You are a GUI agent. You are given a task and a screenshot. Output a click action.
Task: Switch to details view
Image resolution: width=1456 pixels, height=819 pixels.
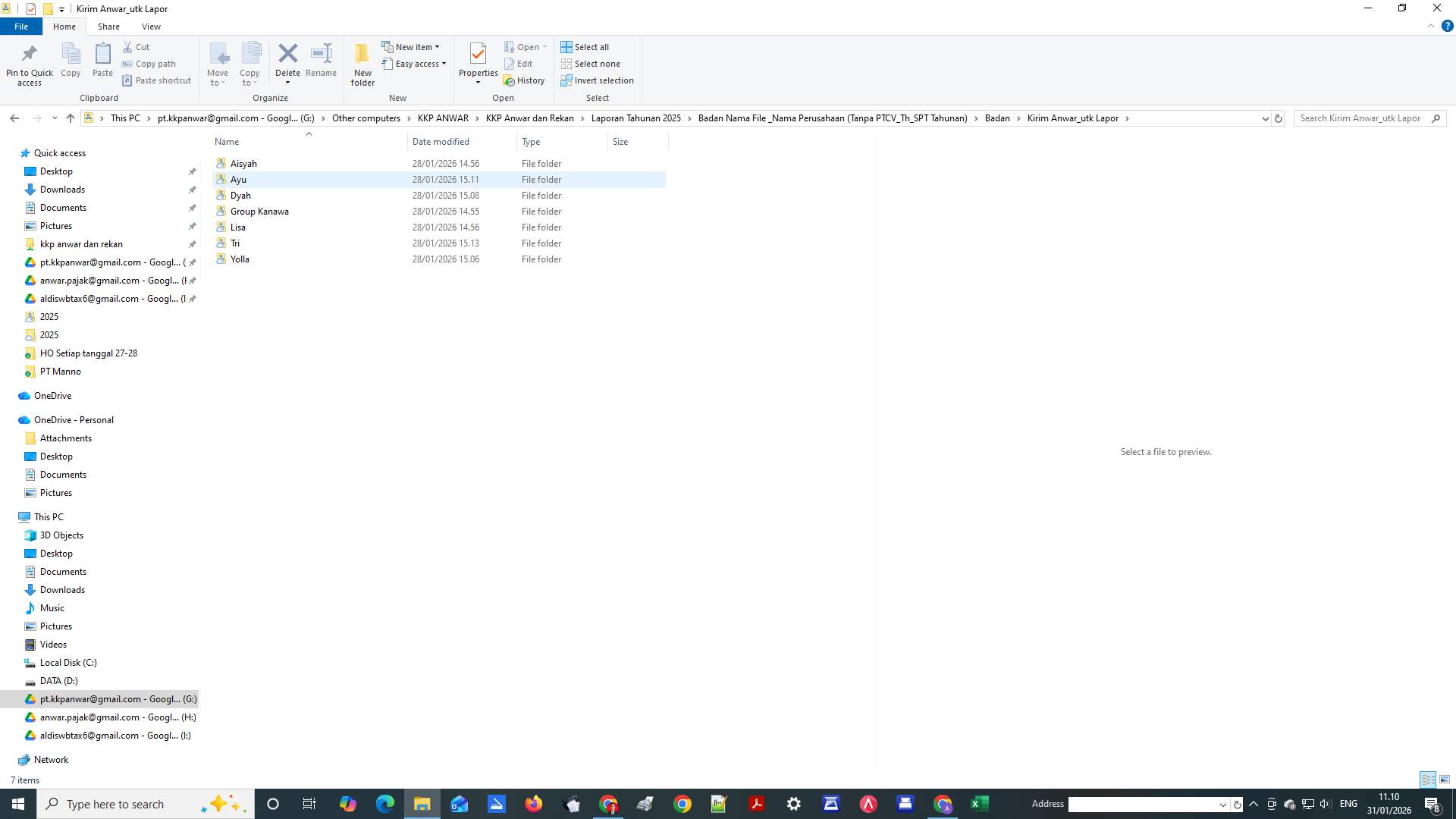1429,779
